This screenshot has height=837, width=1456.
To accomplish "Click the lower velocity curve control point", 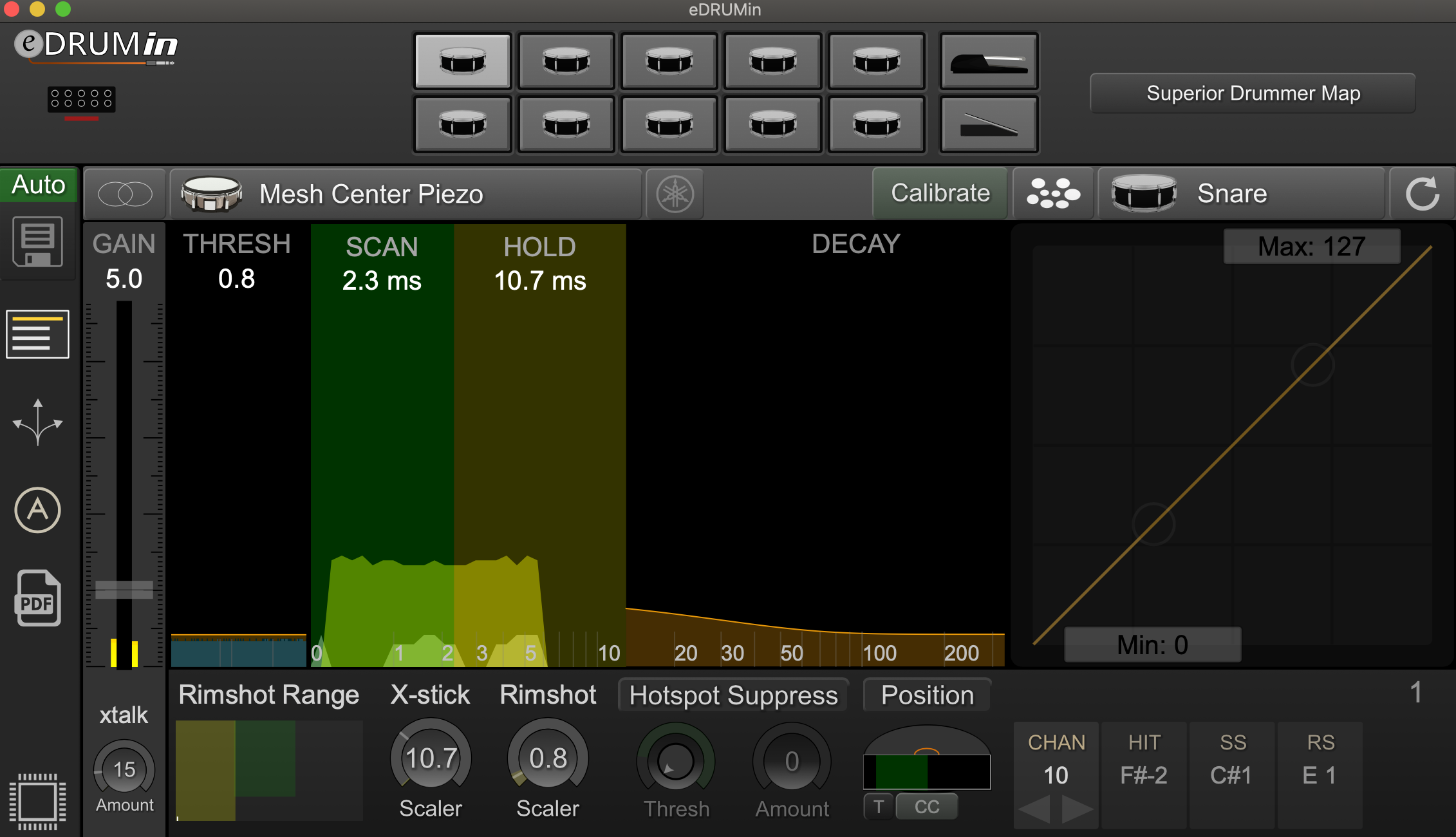I will coord(1153,524).
